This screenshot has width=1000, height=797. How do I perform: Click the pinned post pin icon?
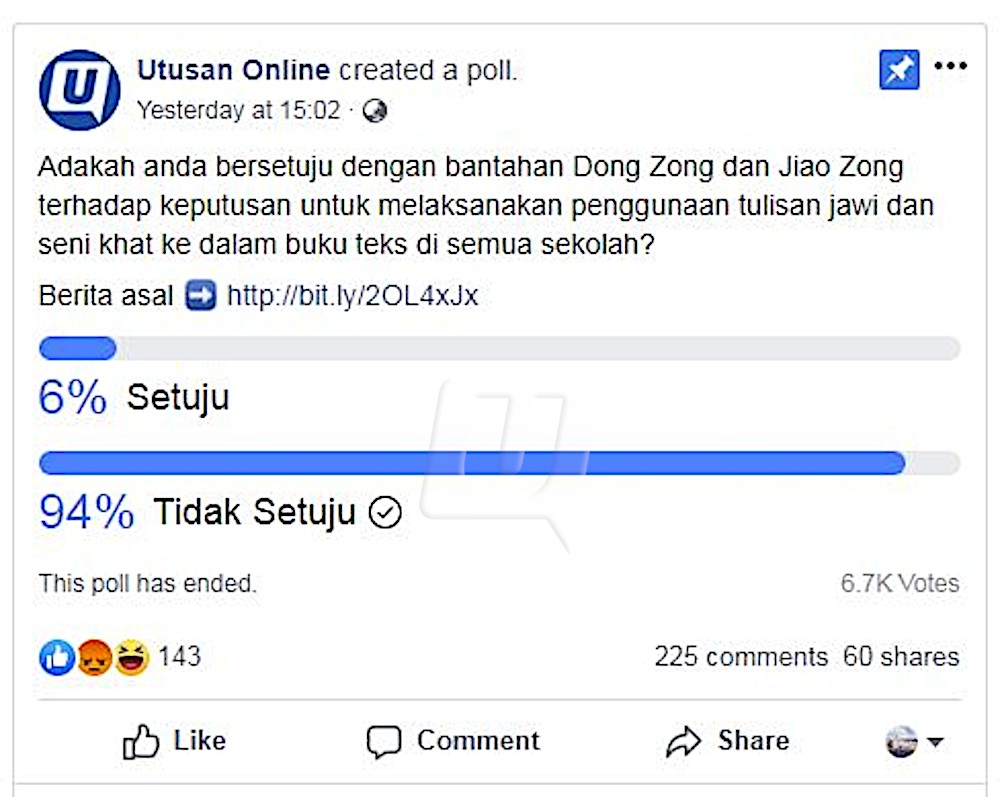coord(899,70)
